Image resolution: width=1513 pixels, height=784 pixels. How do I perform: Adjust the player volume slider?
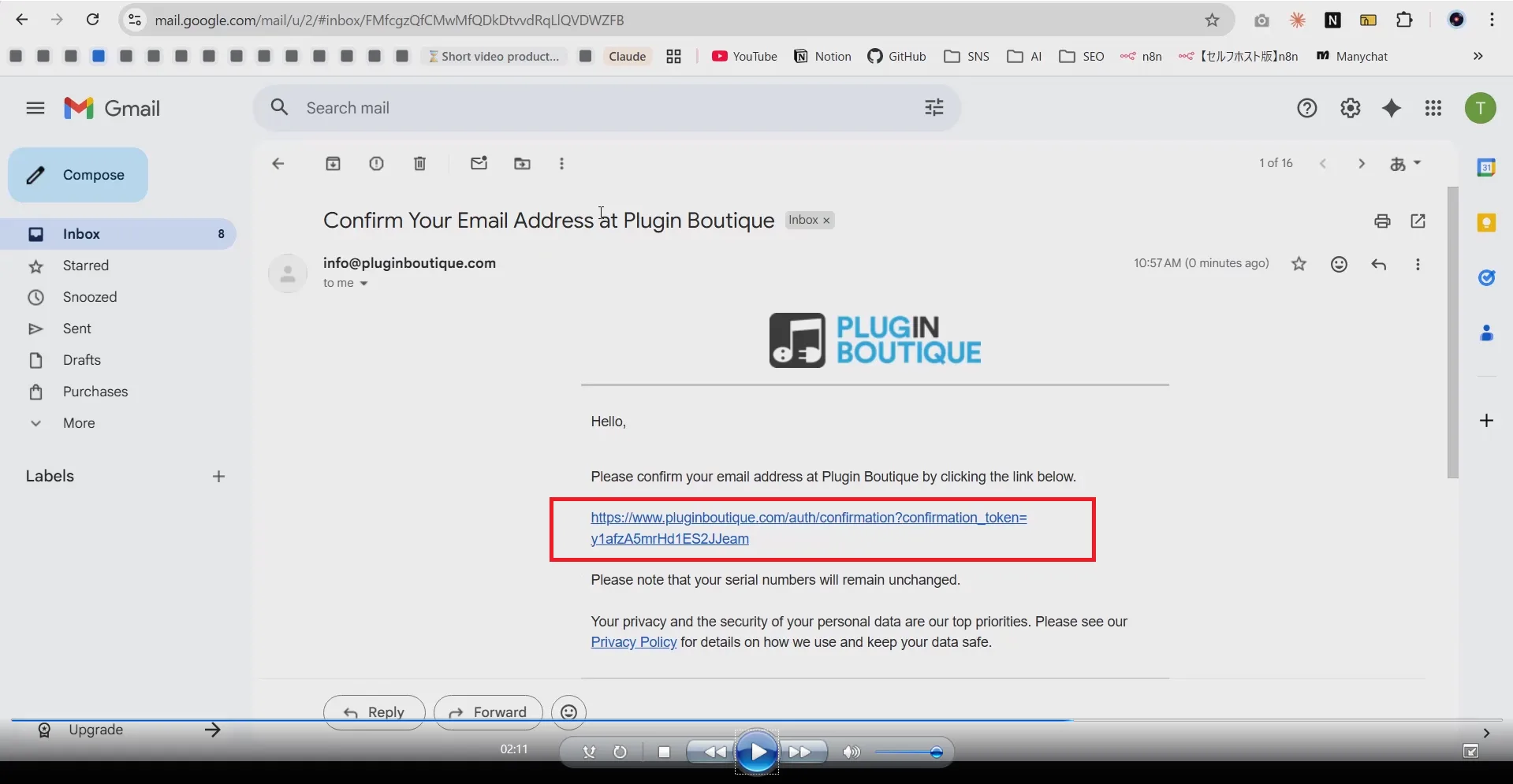pyautogui.click(x=936, y=752)
